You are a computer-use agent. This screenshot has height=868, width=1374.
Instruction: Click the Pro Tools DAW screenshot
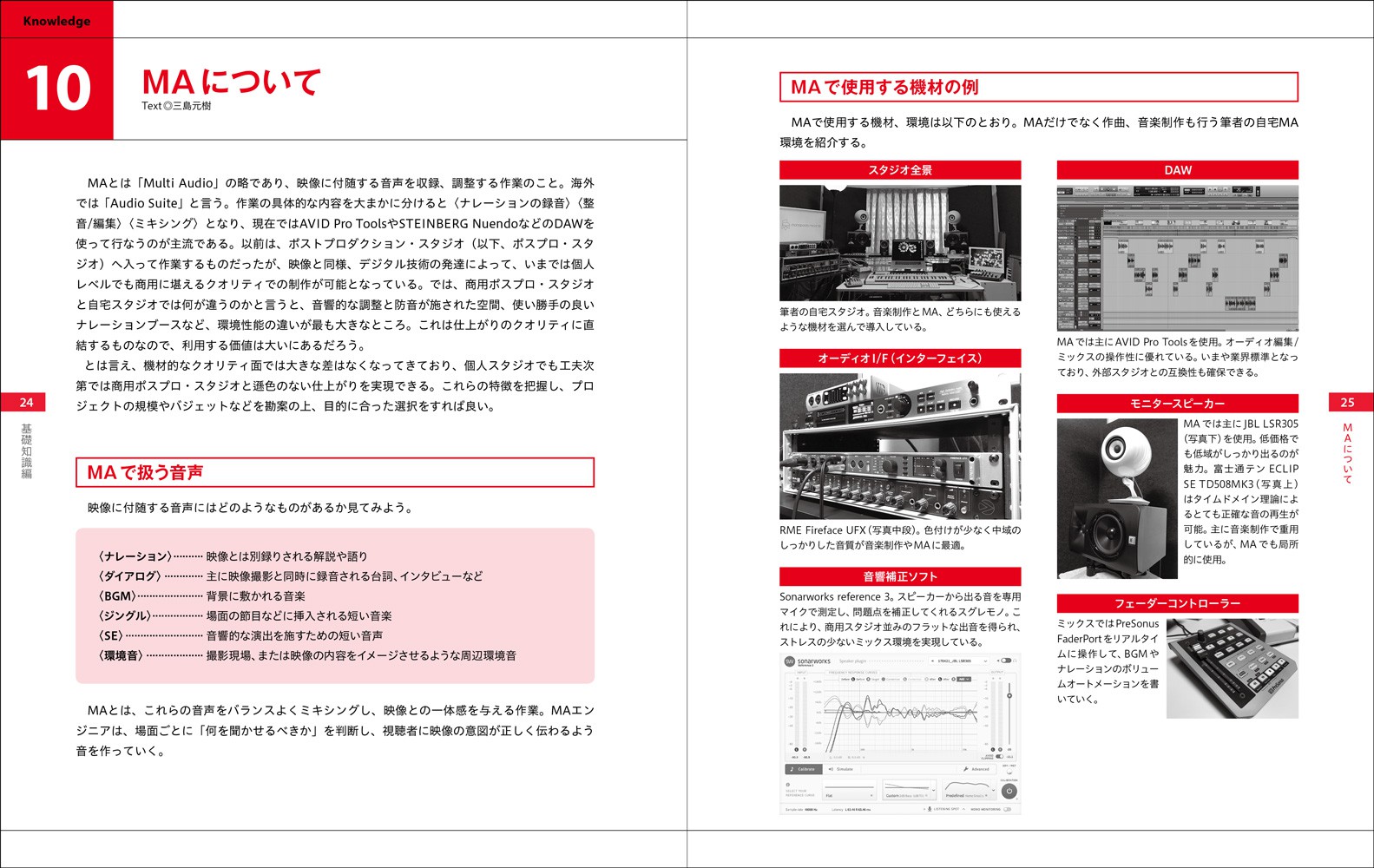click(1177, 258)
